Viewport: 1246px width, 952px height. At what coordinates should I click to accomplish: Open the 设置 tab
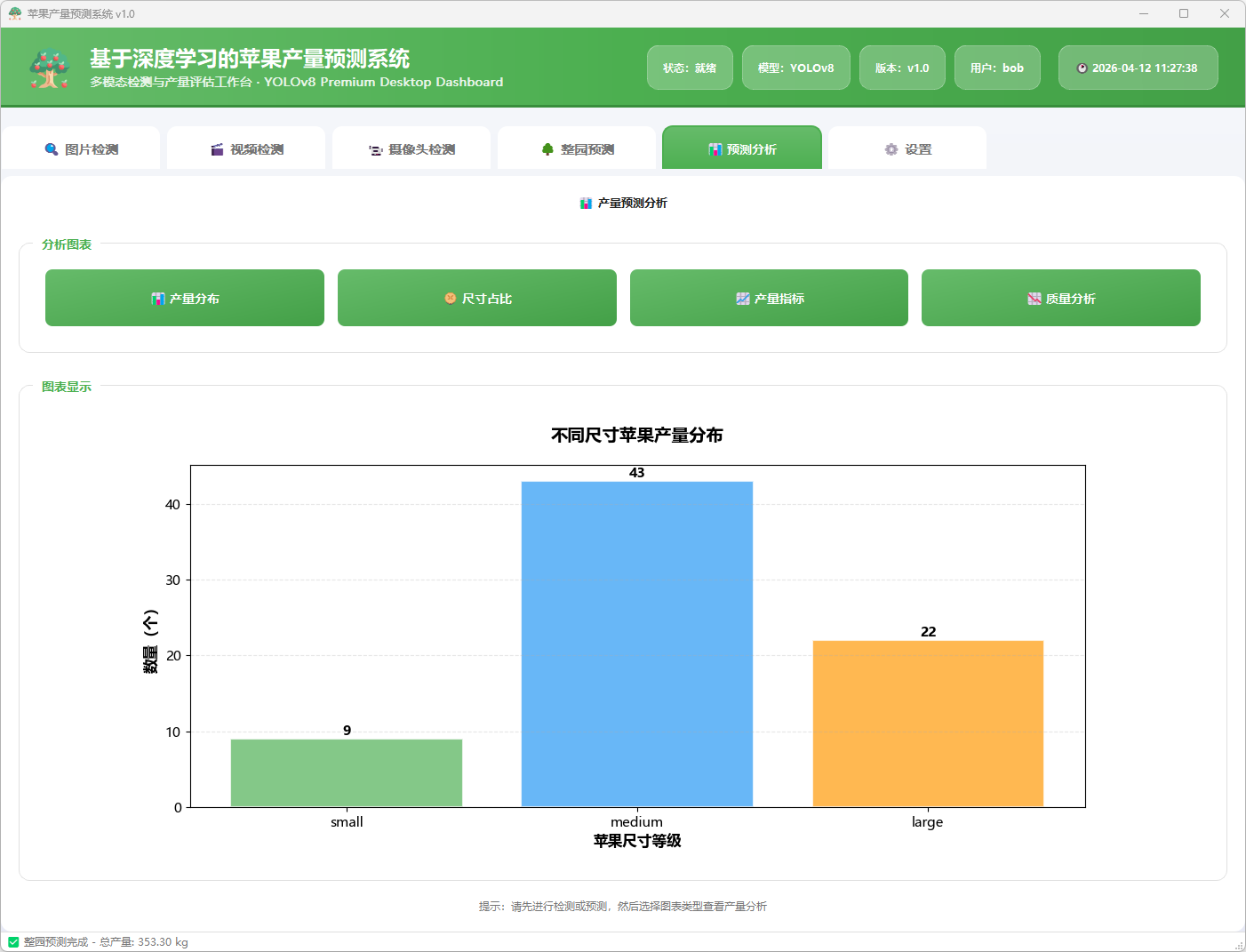[x=907, y=148]
